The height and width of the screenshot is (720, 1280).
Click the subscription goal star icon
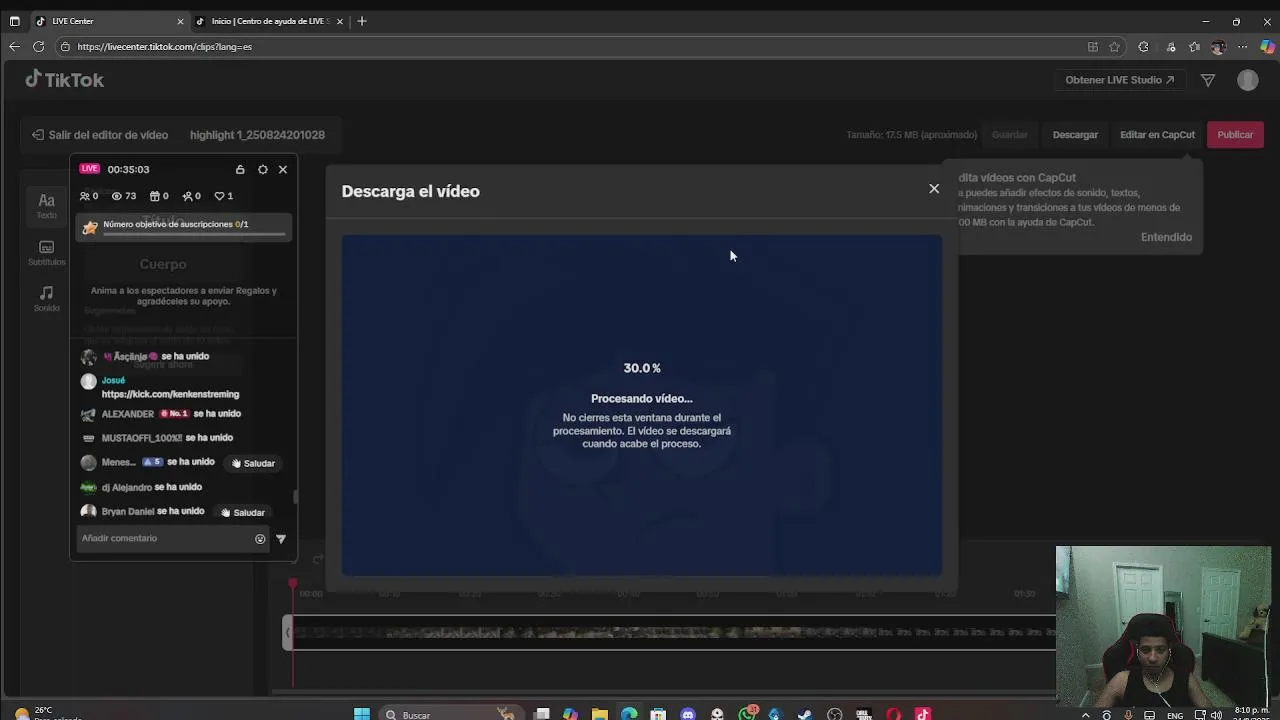click(x=90, y=227)
